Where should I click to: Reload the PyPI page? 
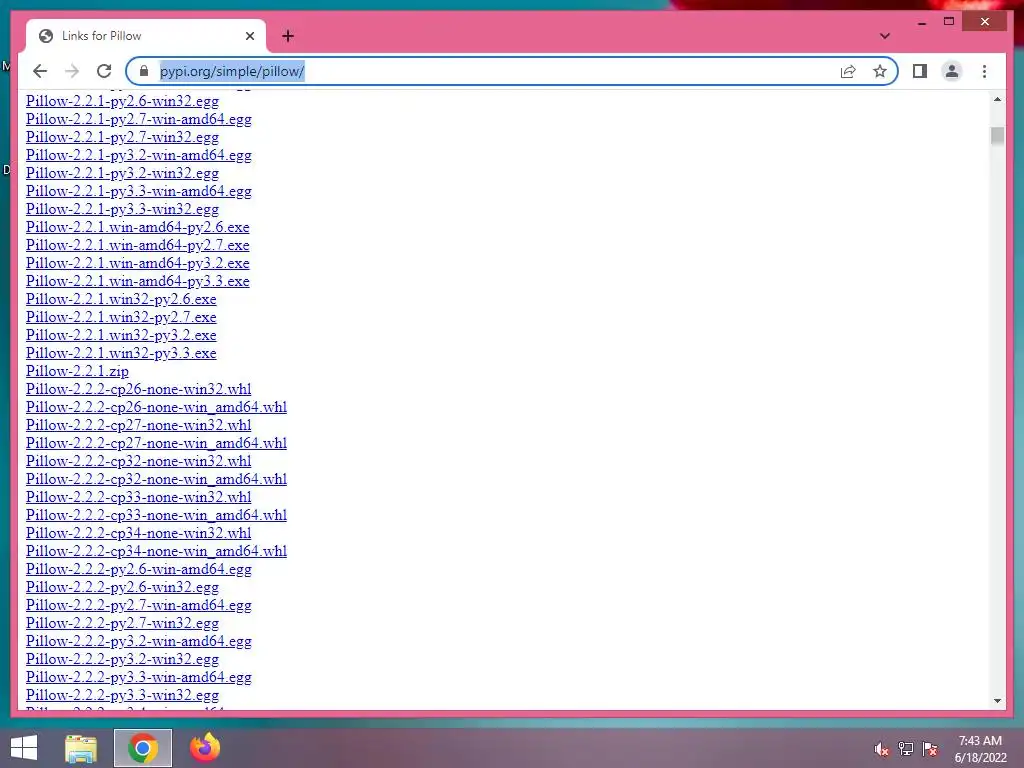pyautogui.click(x=104, y=71)
